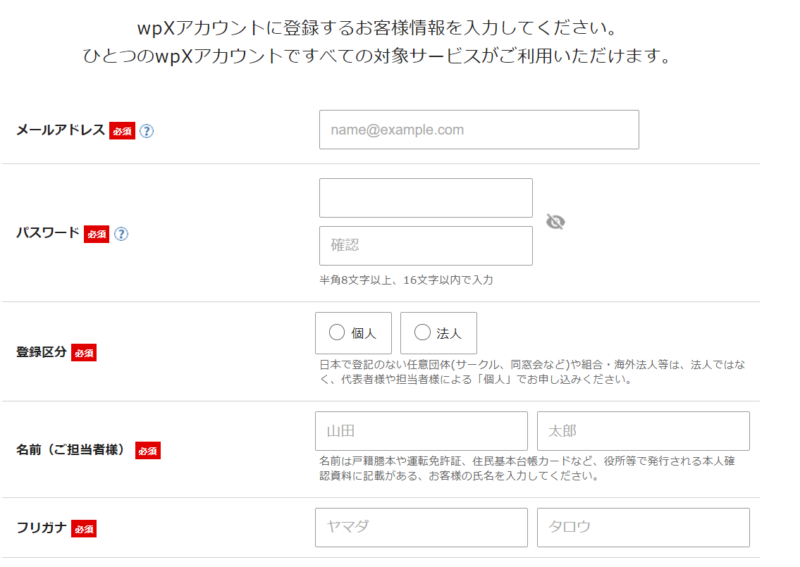
Task: Click the 登録区分 label text
Action: click(41, 352)
